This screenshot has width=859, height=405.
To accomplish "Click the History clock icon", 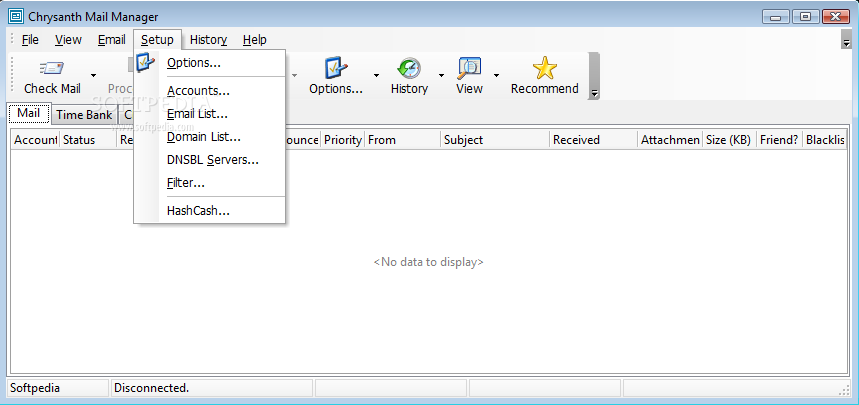I will pyautogui.click(x=409, y=69).
